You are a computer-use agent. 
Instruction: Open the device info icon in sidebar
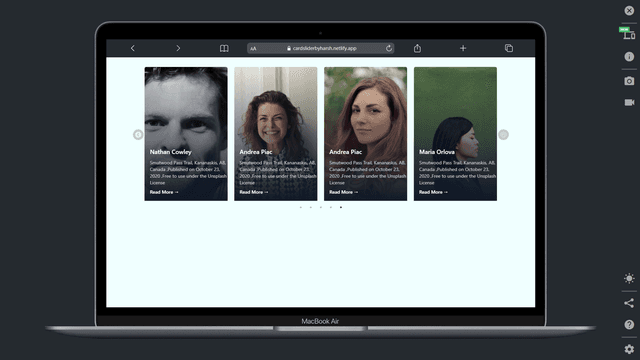pyautogui.click(x=629, y=57)
